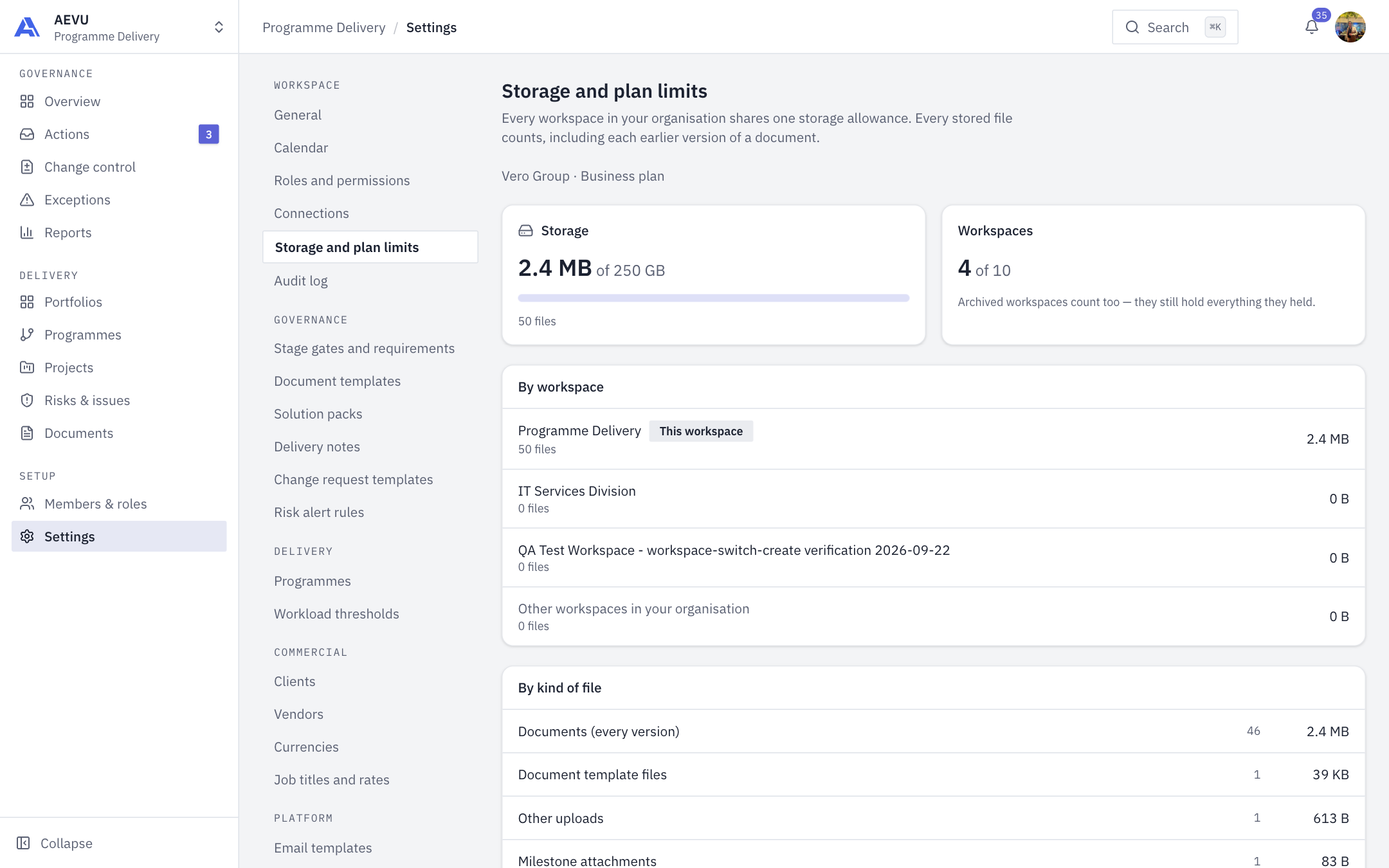Screen dimensions: 1389x868
Task: Click the Portfolios grid icon
Action: pos(27,302)
